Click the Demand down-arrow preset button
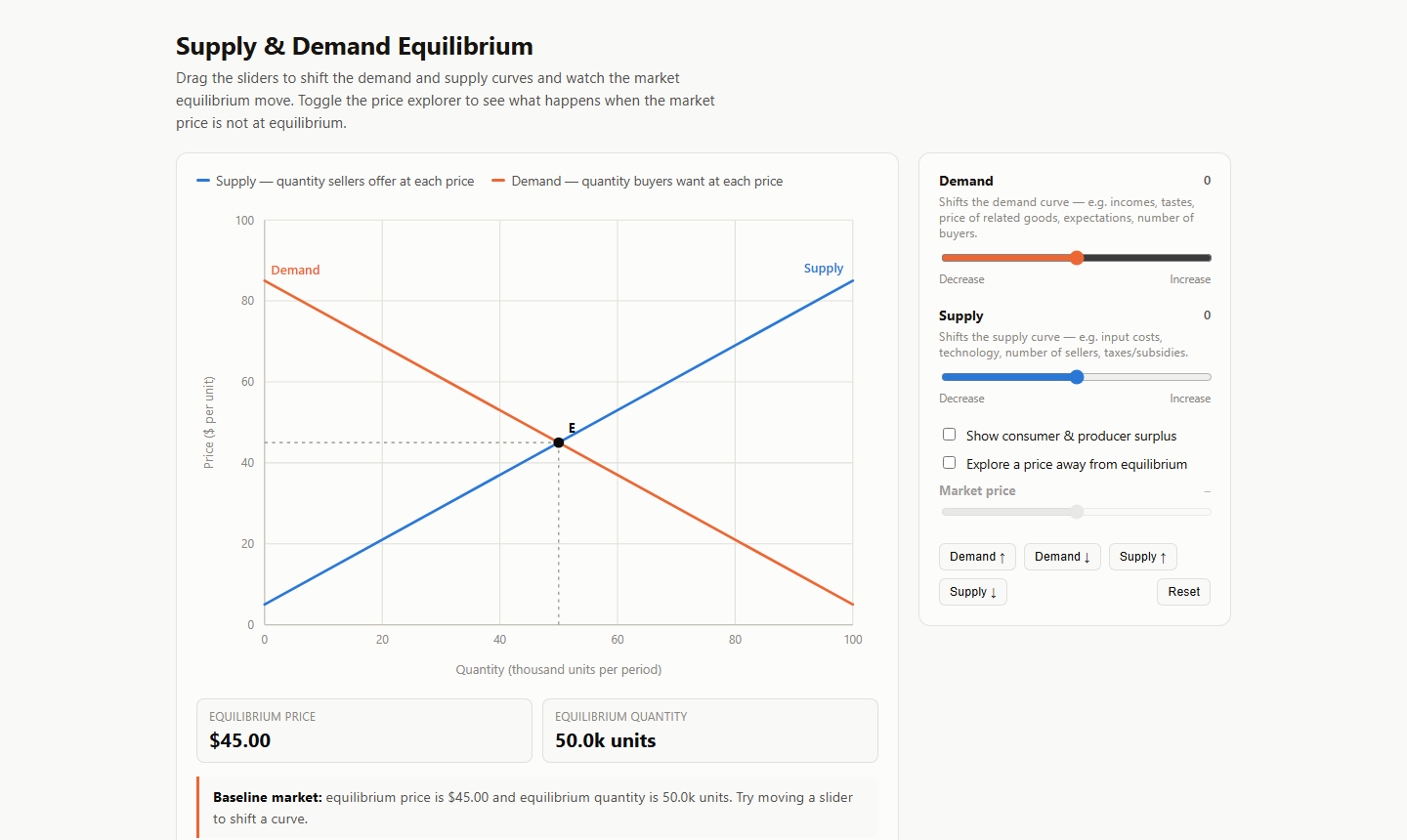1407x840 pixels. click(1062, 557)
